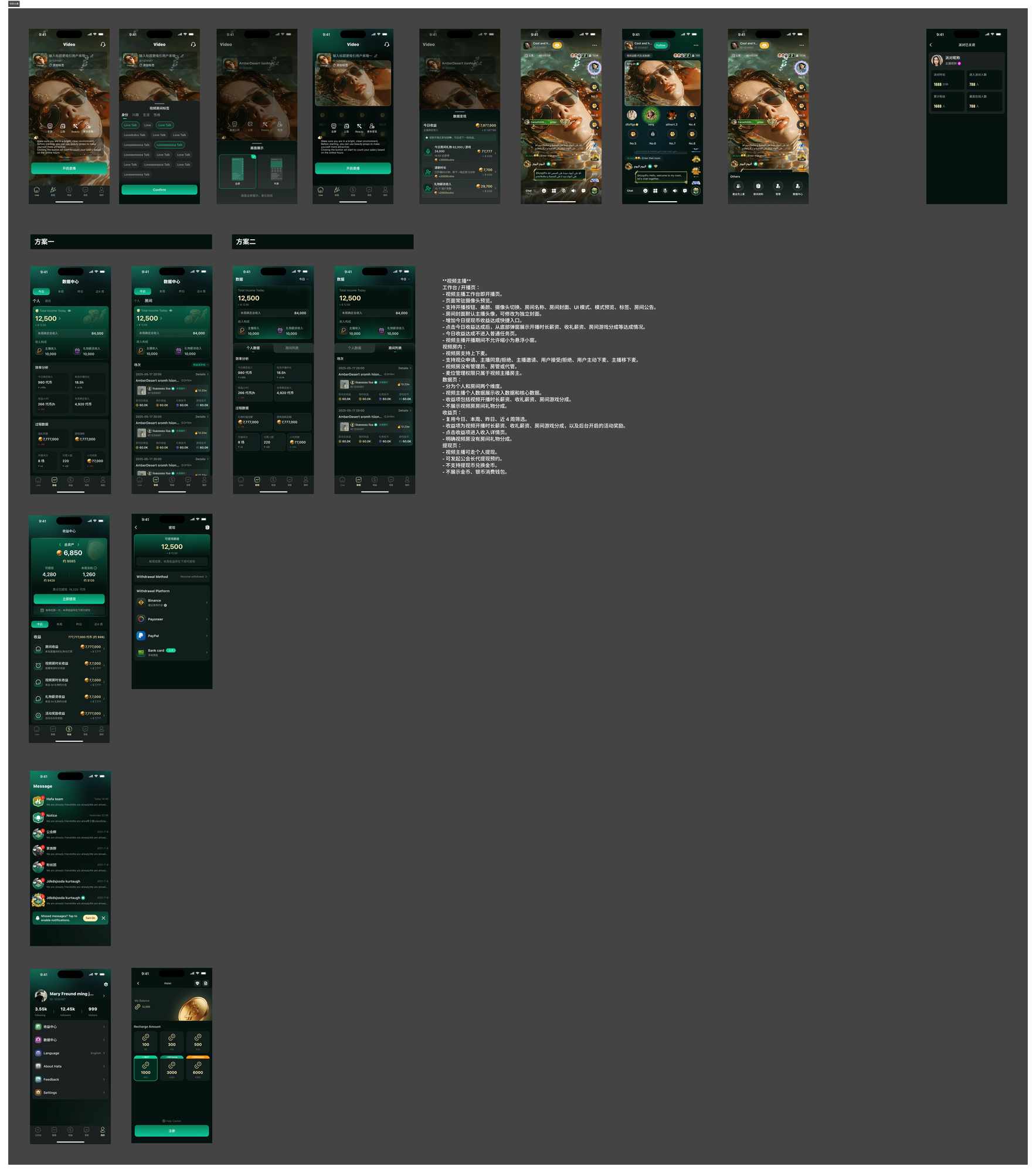Go back using the Wallet screen arrow
This screenshot has height=1173, width=1036.
pyautogui.click(x=138, y=983)
